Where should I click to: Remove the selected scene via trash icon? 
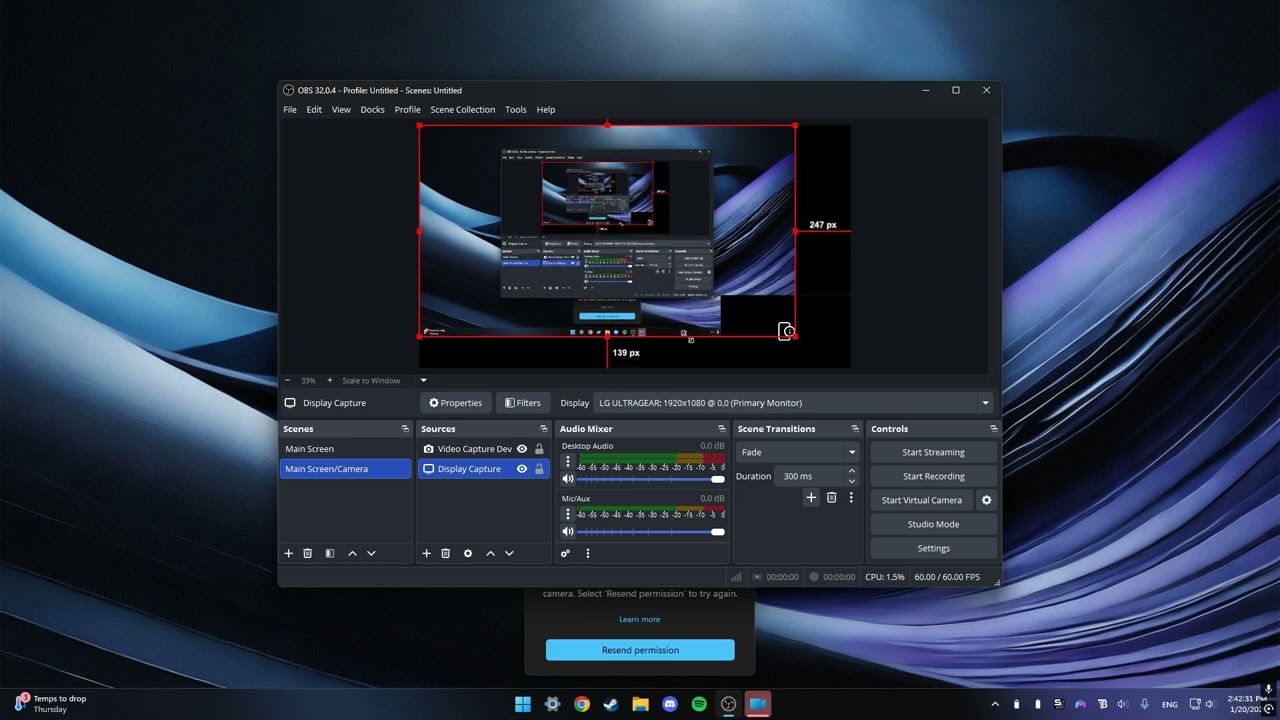coord(308,553)
